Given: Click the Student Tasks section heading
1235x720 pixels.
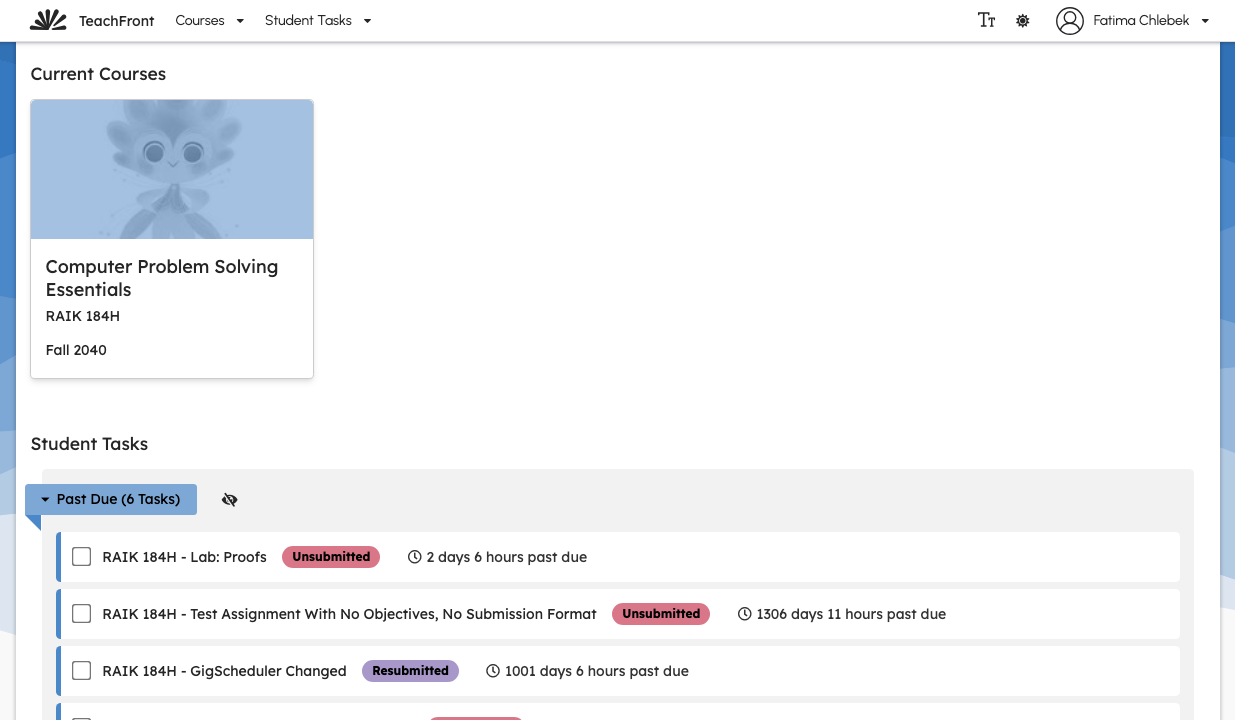Looking at the screenshot, I should tap(89, 444).
